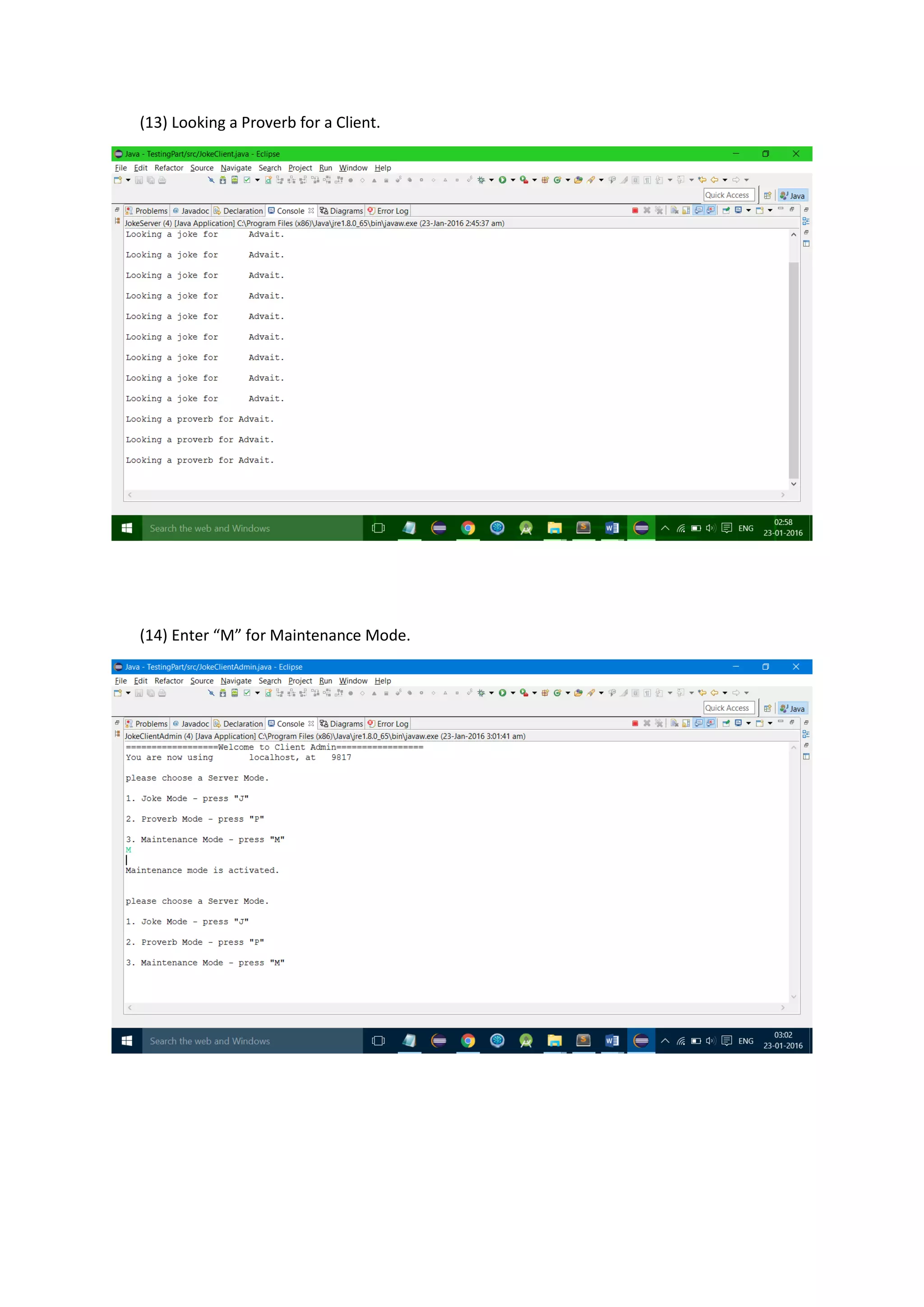Close the Console tab X in upper window
This screenshot has height=1307, width=924.
click(x=311, y=211)
